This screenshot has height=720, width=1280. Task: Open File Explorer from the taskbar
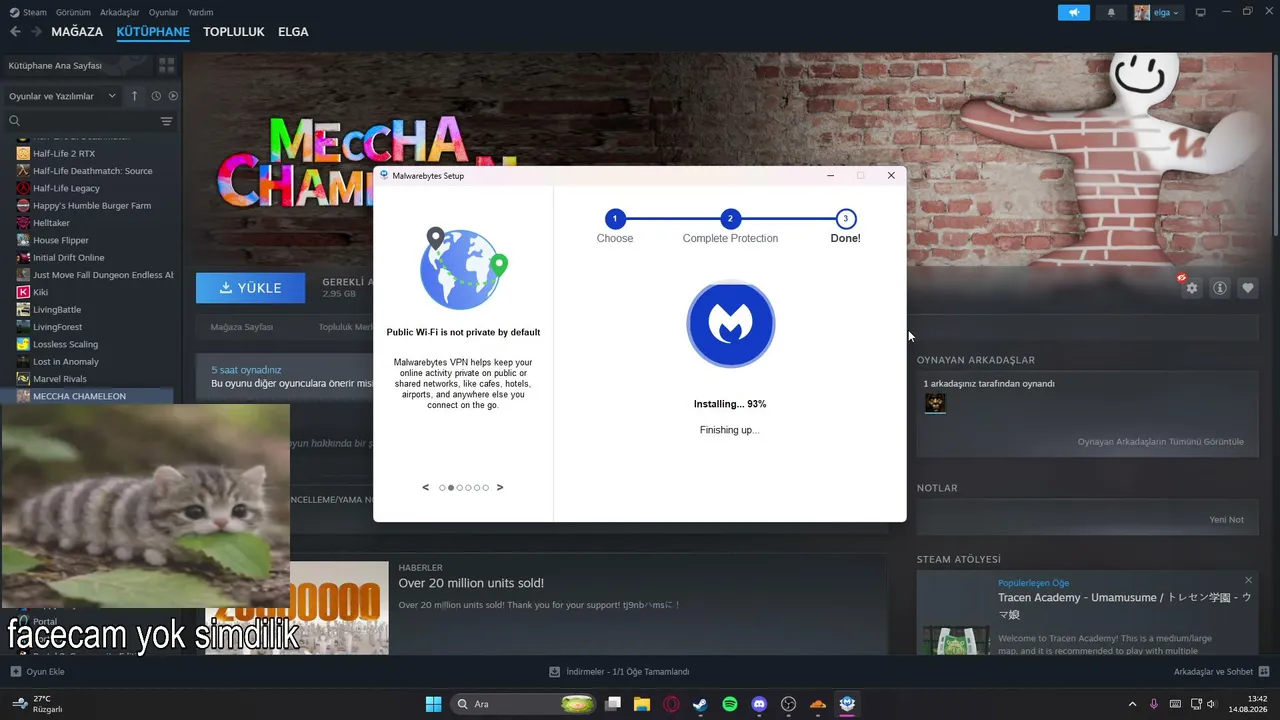pyautogui.click(x=641, y=704)
